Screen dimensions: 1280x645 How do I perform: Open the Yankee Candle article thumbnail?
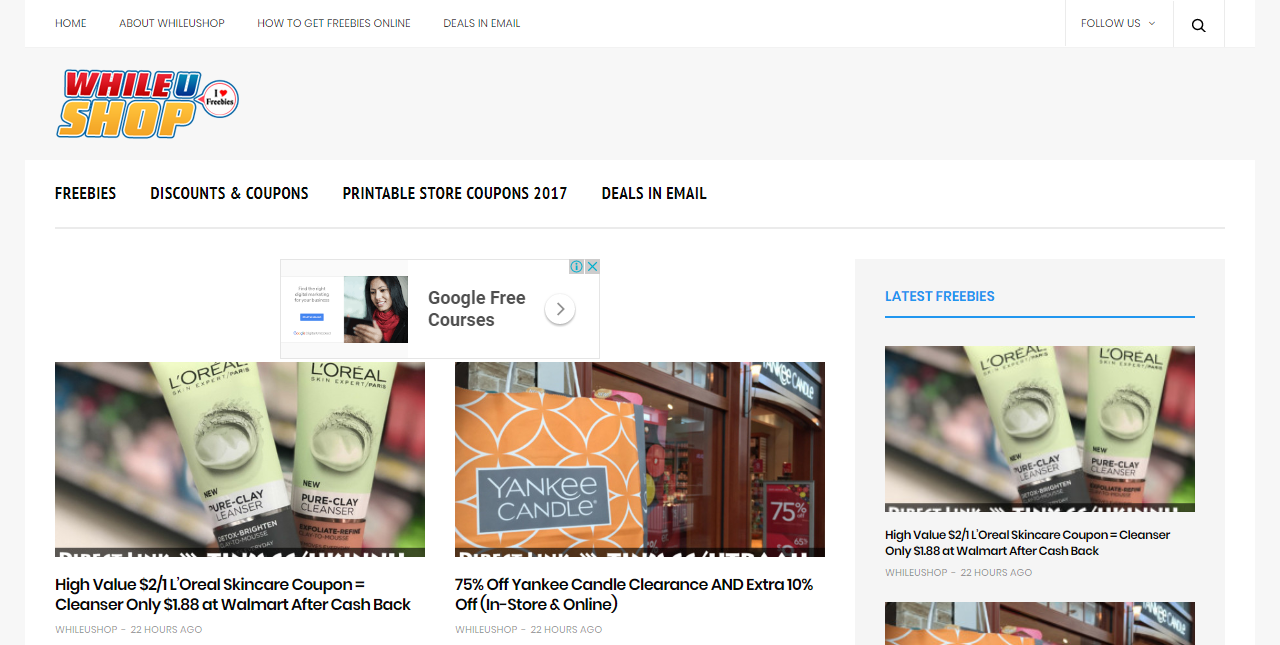639,459
